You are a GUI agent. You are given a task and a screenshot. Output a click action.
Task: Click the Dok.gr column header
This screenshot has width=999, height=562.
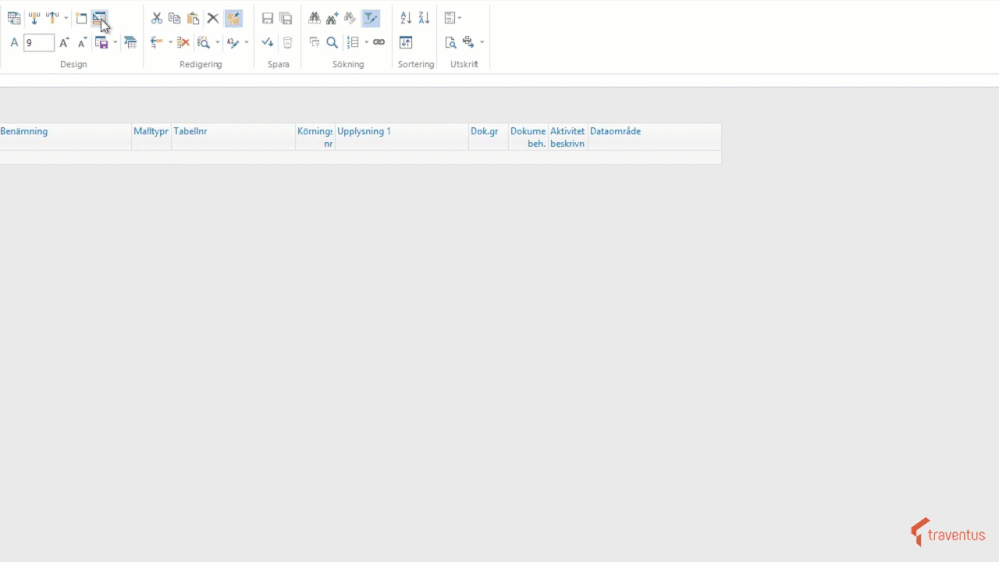point(488,137)
